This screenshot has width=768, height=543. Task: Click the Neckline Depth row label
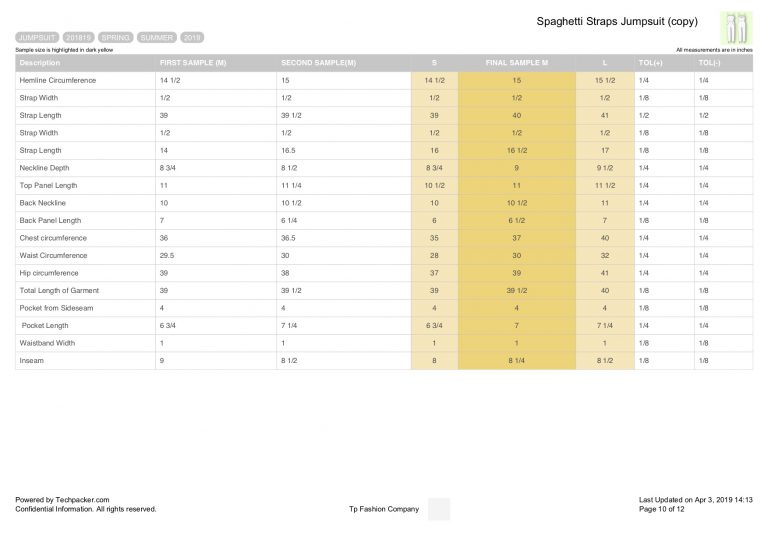point(44,168)
